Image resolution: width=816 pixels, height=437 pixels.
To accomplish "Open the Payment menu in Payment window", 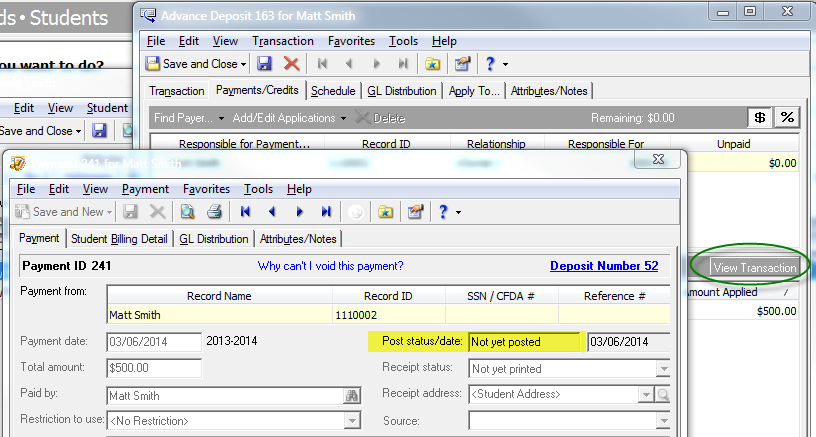I will pyautogui.click(x=145, y=189).
